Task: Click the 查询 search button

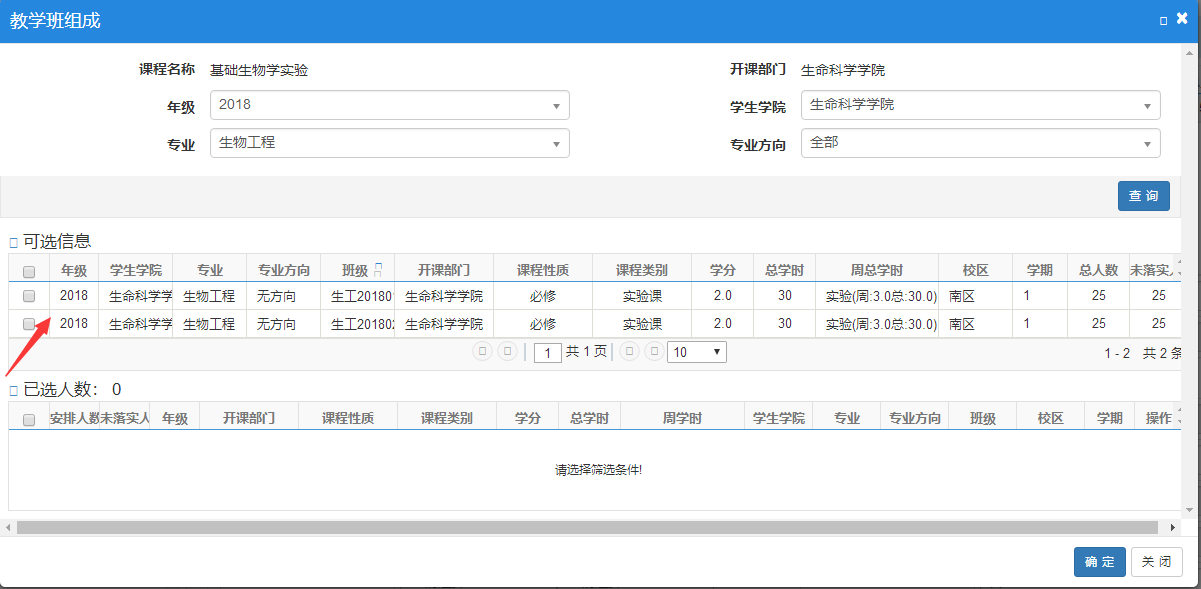Action: (1143, 196)
